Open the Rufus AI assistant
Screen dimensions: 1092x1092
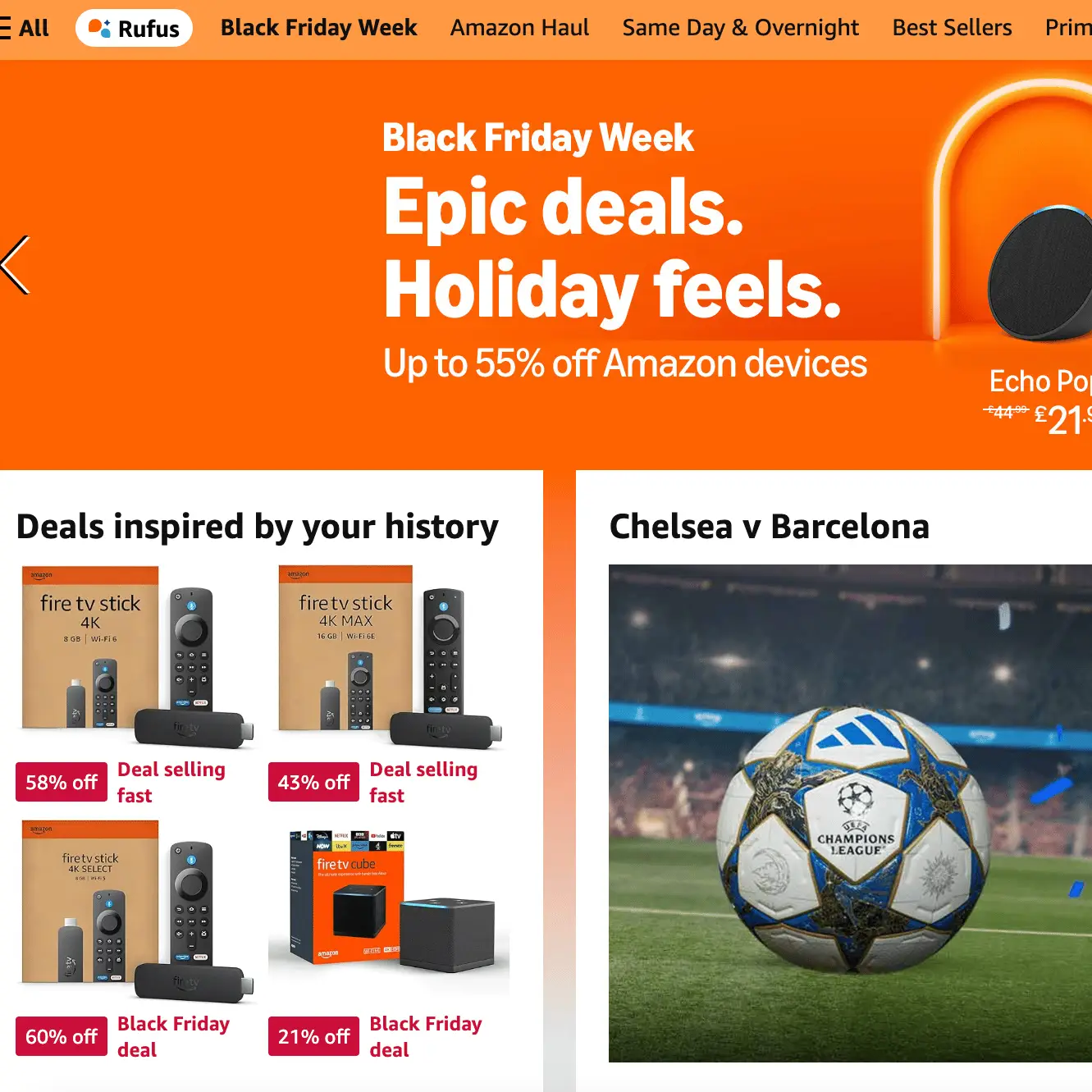[x=134, y=27]
